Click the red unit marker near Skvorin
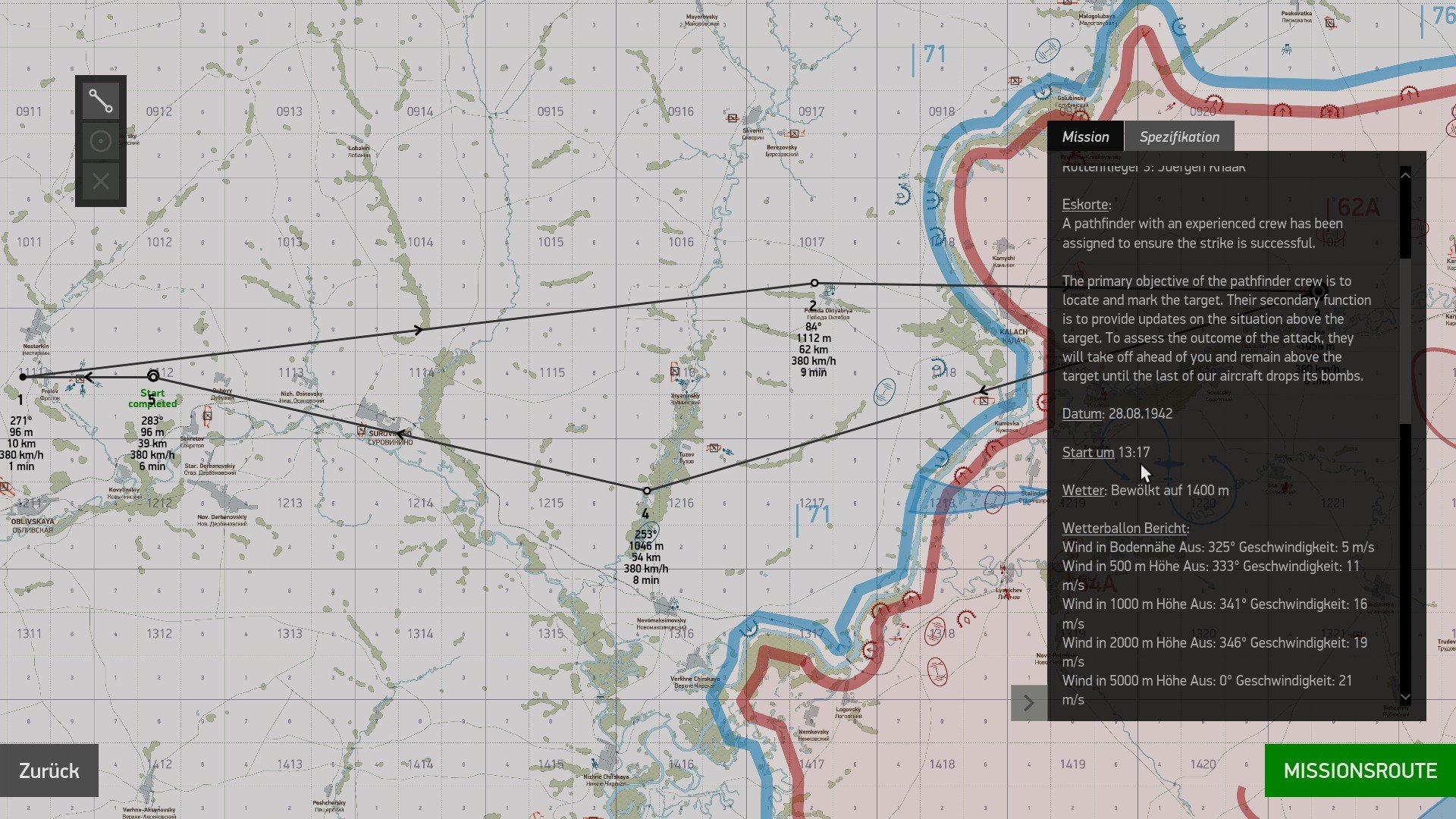Image resolution: width=1456 pixels, height=819 pixels. (x=732, y=118)
